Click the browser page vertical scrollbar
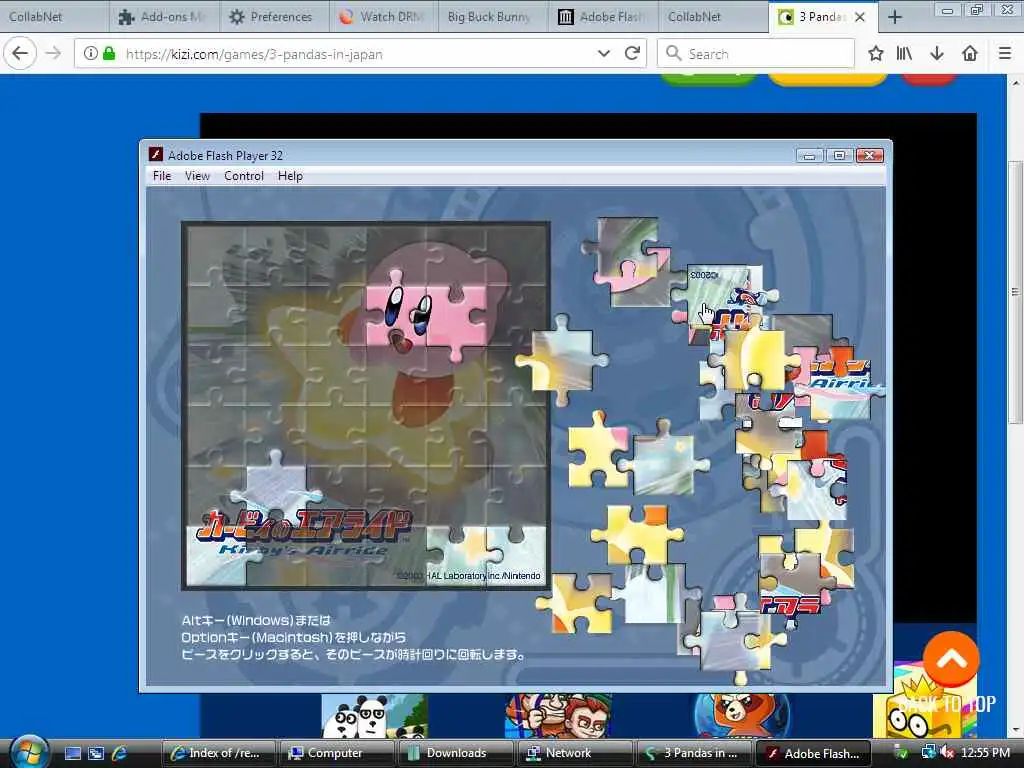1024x768 pixels. point(1015,291)
